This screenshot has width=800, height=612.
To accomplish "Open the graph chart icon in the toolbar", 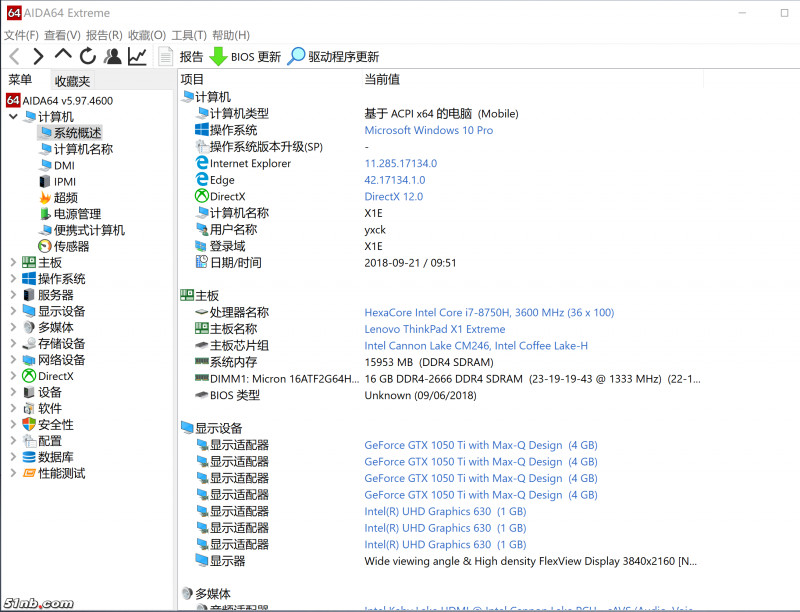I will [137, 56].
